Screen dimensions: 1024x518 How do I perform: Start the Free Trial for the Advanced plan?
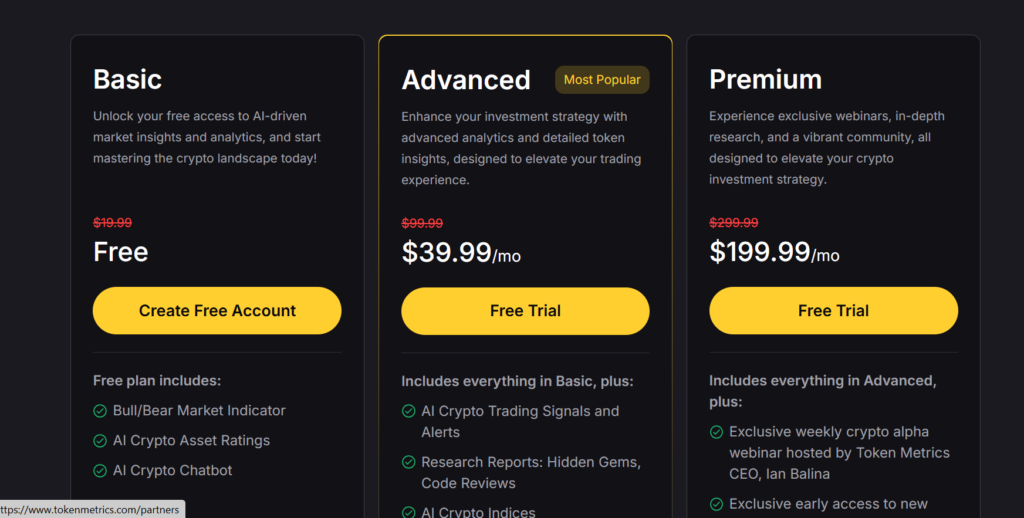[525, 311]
